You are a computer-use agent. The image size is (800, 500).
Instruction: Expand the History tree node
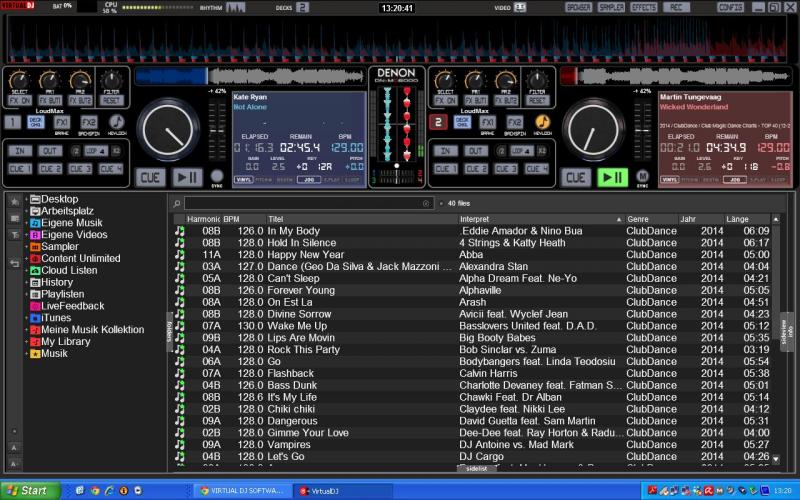(x=27, y=282)
